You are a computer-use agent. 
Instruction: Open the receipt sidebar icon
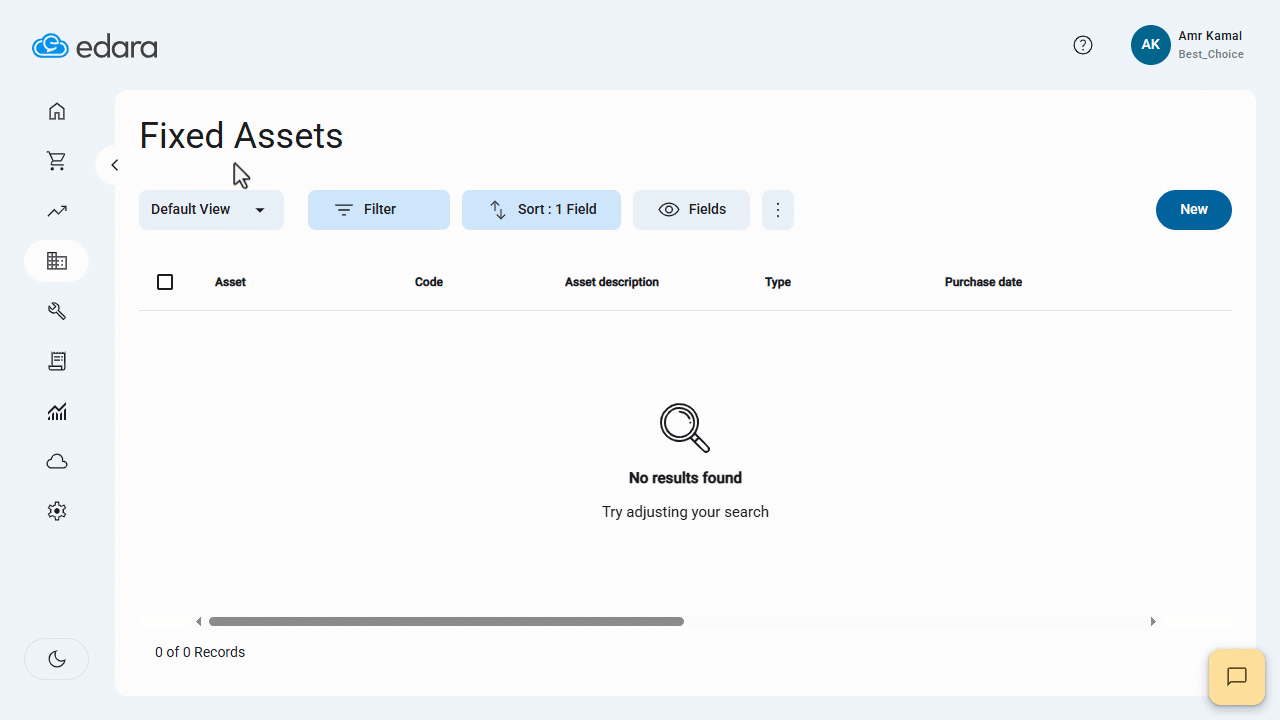(x=57, y=361)
